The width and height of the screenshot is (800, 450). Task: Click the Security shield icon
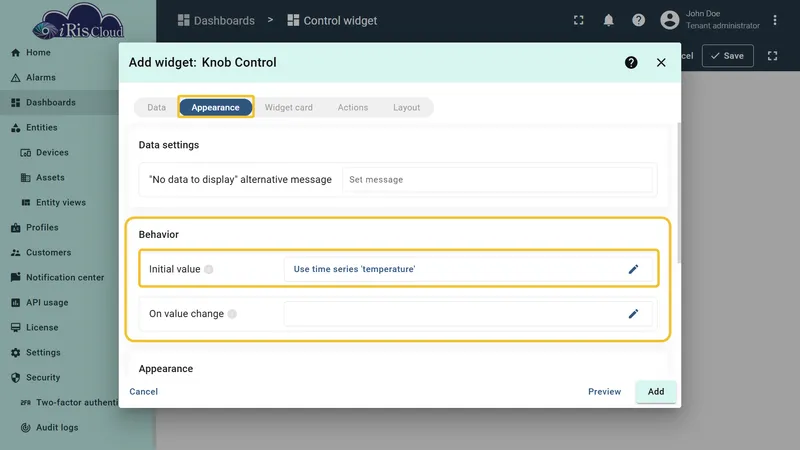click(15, 378)
